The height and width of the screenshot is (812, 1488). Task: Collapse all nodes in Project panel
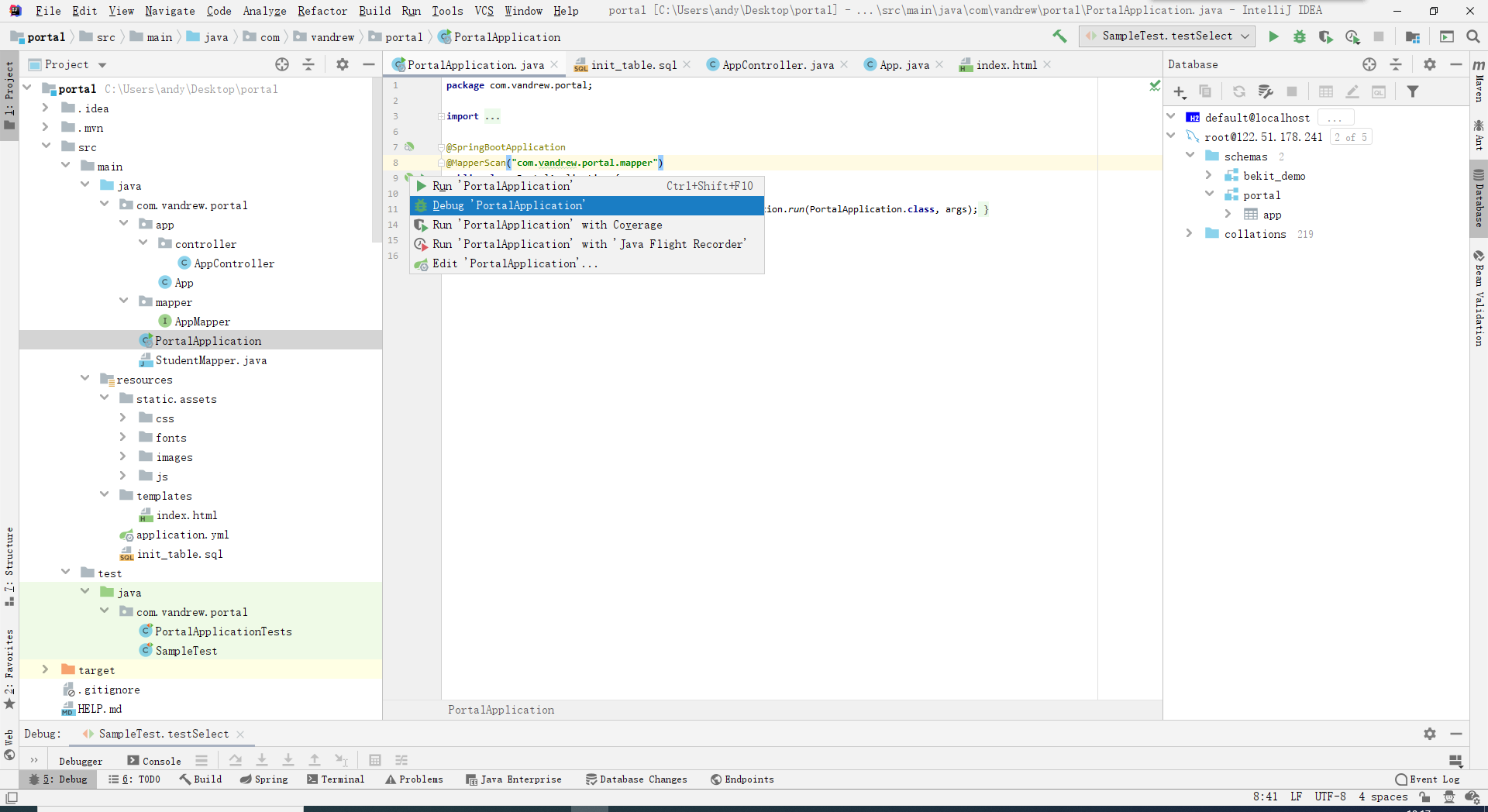click(x=308, y=64)
